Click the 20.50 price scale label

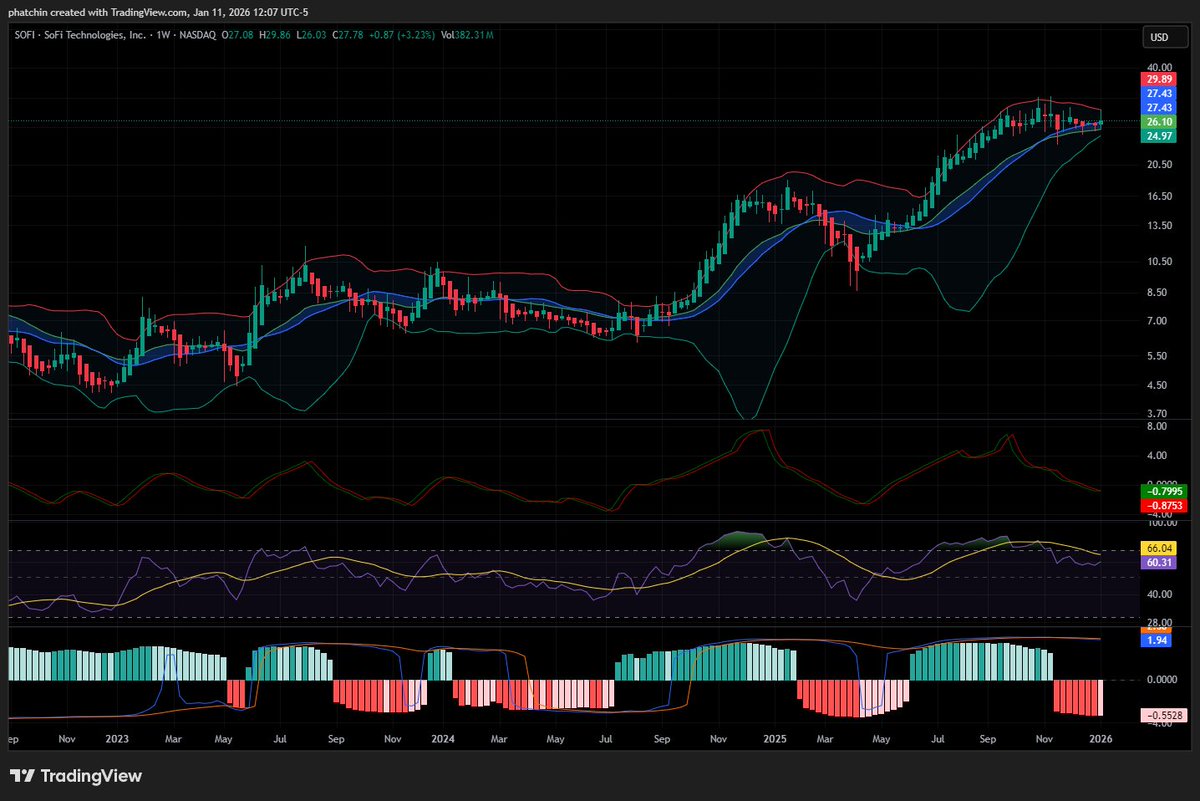pos(1159,165)
